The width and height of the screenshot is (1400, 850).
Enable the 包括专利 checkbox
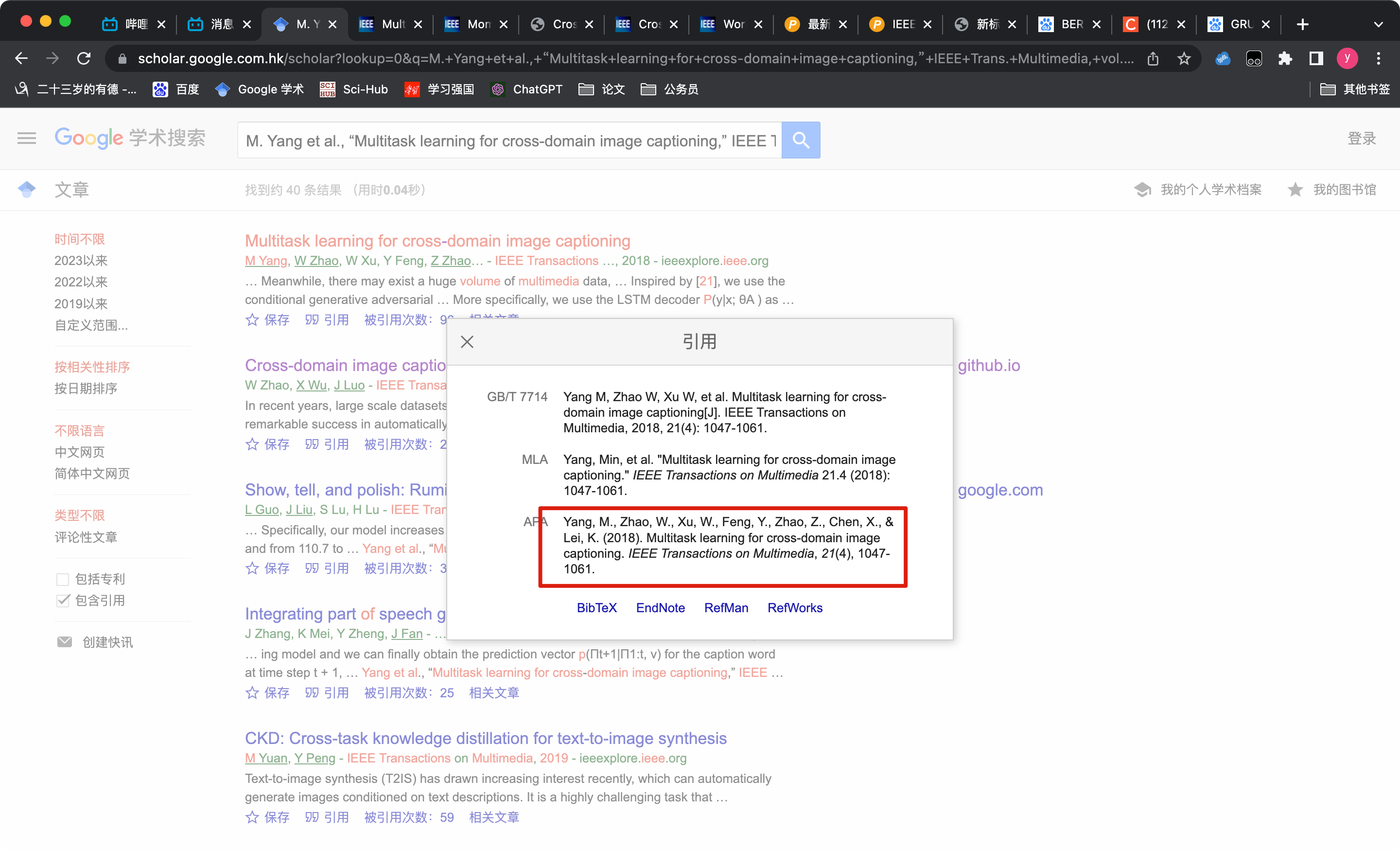coord(63,579)
